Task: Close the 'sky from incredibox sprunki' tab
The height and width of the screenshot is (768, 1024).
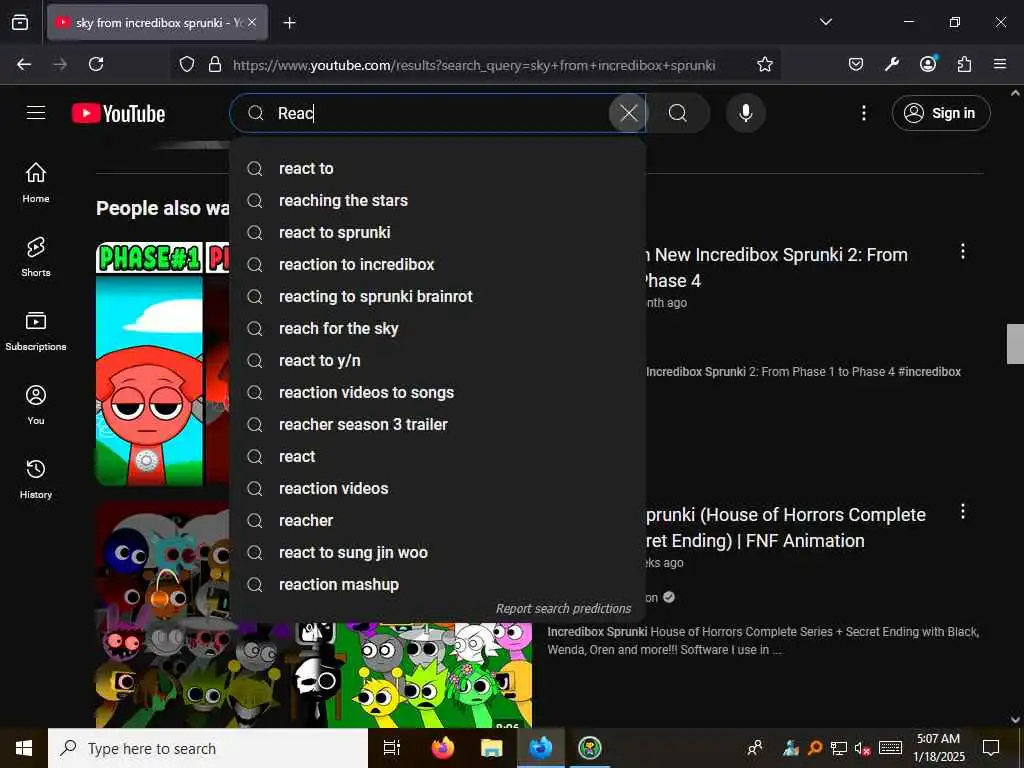Action: coord(252,22)
